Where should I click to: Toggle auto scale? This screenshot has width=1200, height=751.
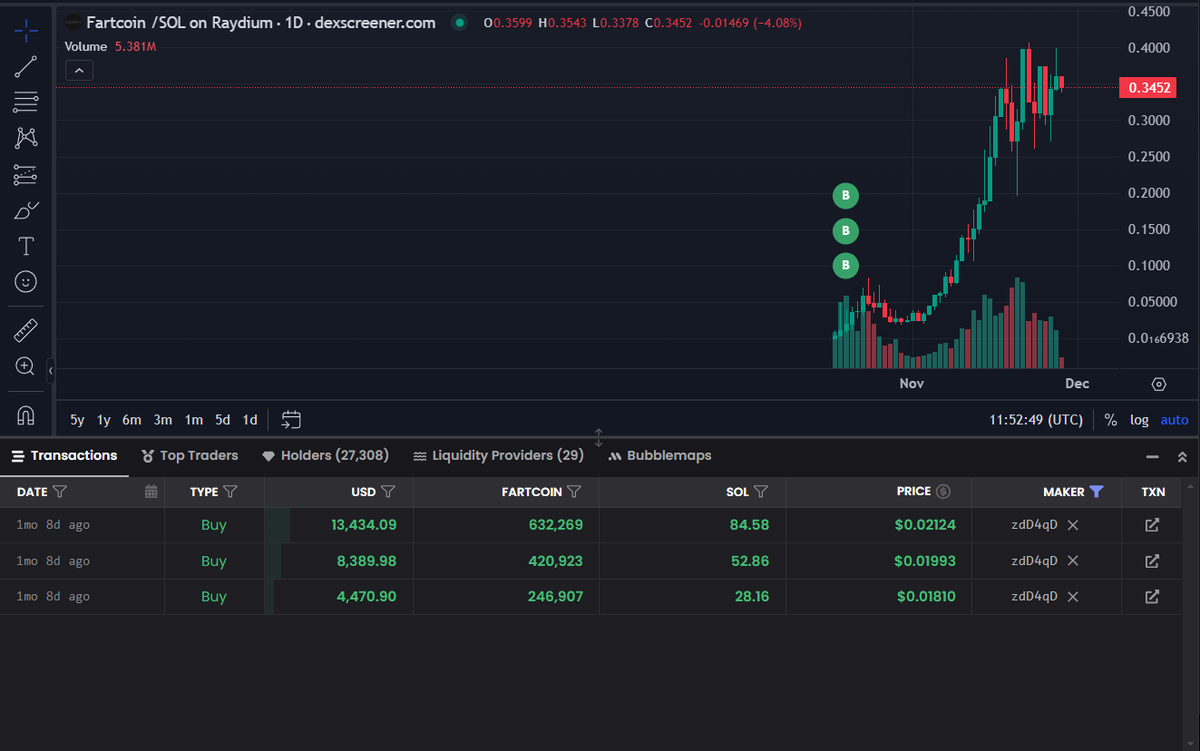[x=1174, y=420]
